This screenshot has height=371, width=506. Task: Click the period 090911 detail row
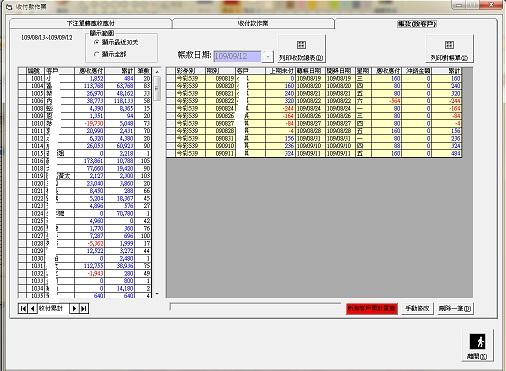314,153
